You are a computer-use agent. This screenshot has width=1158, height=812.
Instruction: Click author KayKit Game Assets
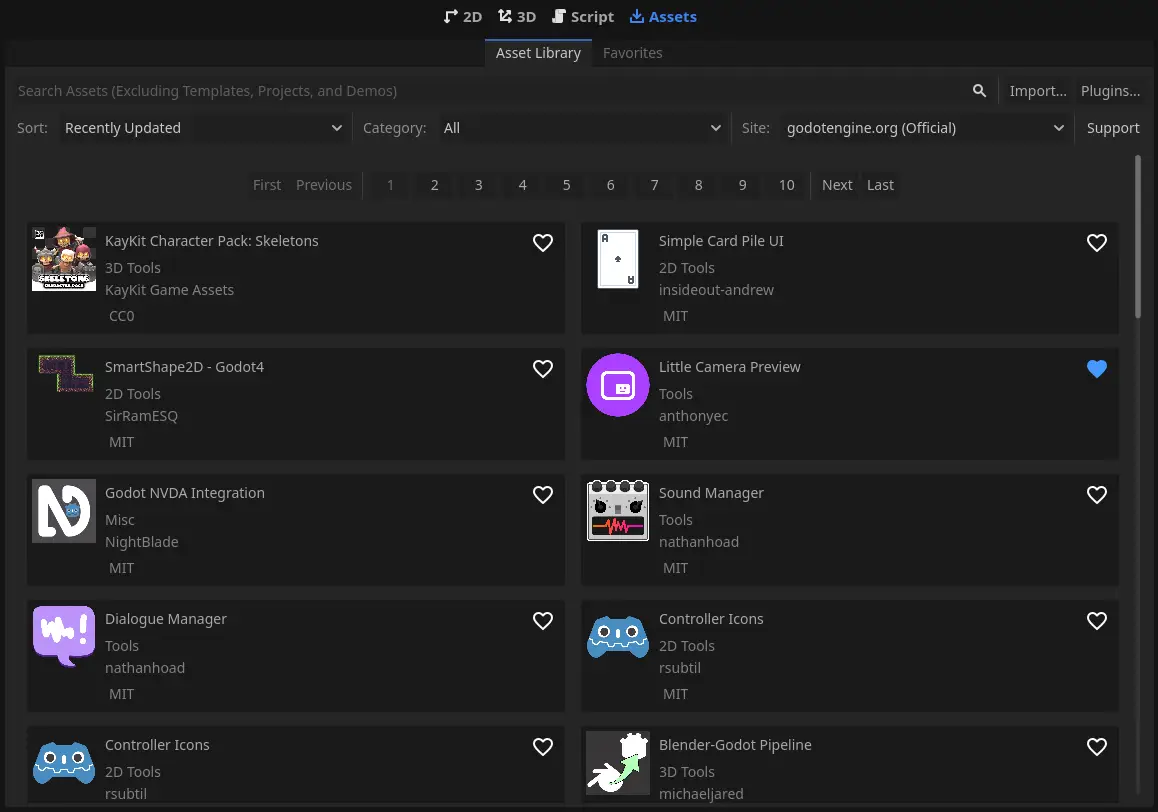[x=169, y=290]
